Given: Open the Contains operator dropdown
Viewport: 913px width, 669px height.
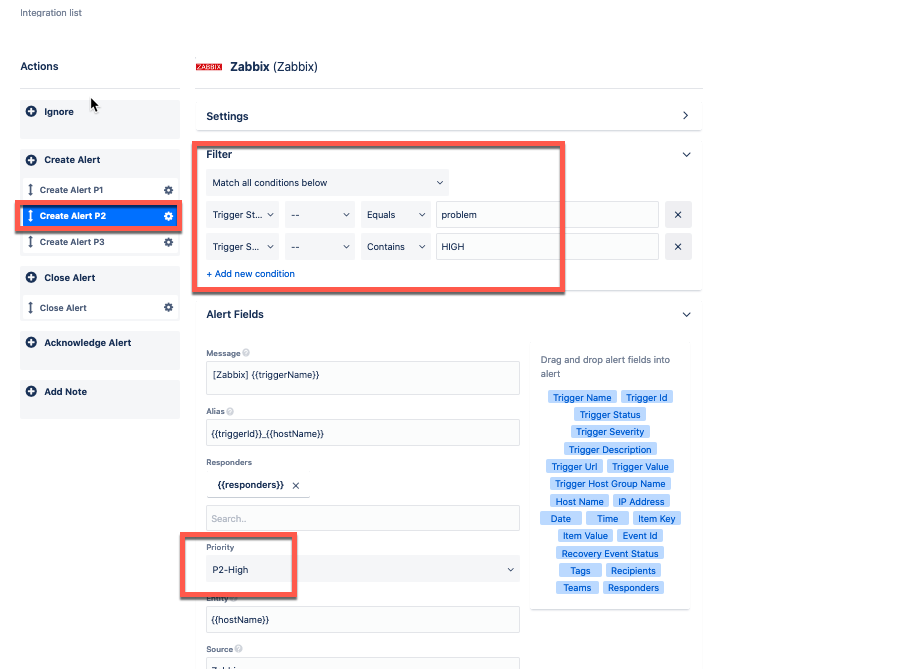Looking at the screenshot, I should pos(395,247).
